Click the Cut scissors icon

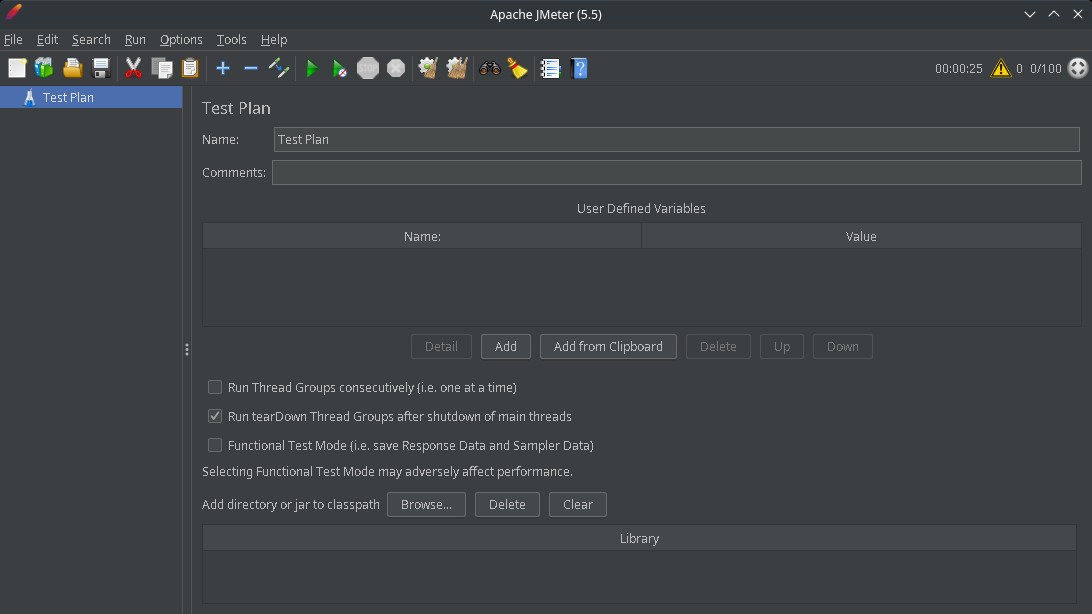pos(133,68)
